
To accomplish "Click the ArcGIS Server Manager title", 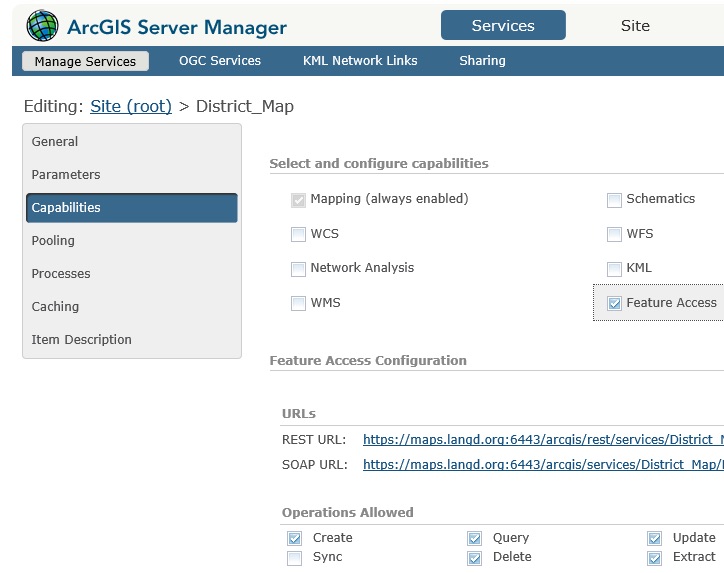I will [177, 27].
